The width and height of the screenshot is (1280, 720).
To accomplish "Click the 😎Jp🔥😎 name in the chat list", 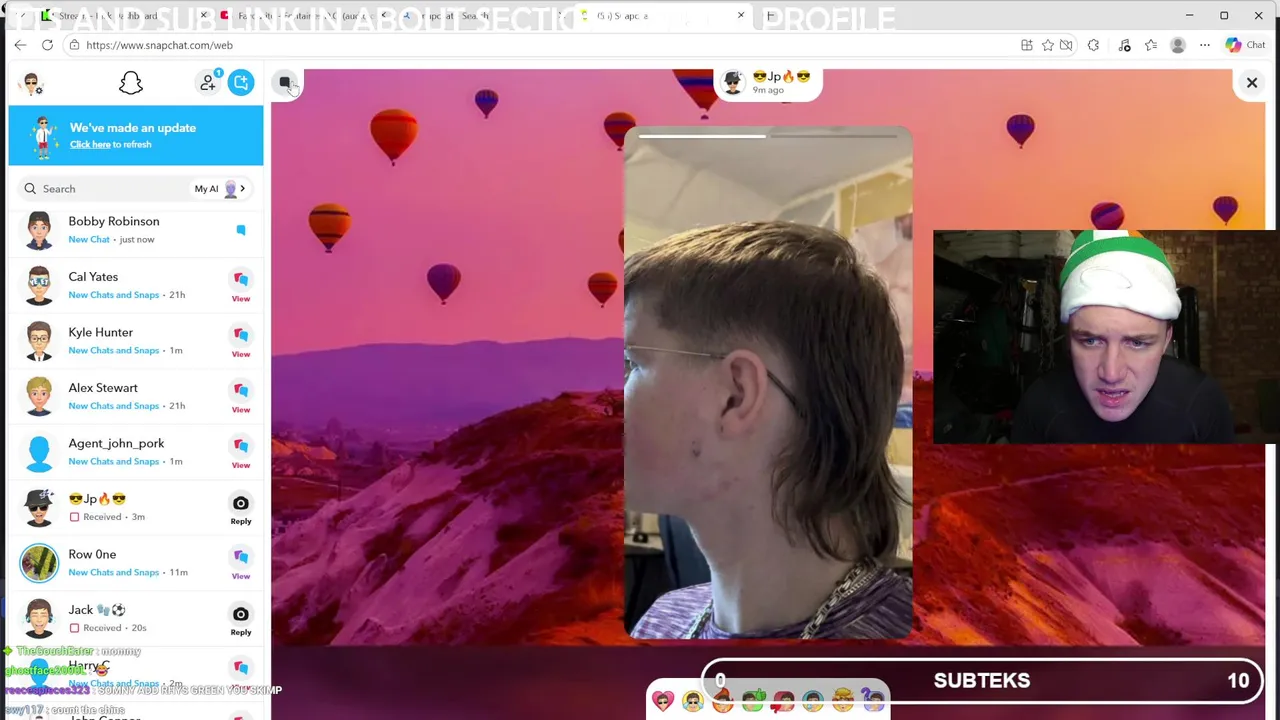I will 97,499.
